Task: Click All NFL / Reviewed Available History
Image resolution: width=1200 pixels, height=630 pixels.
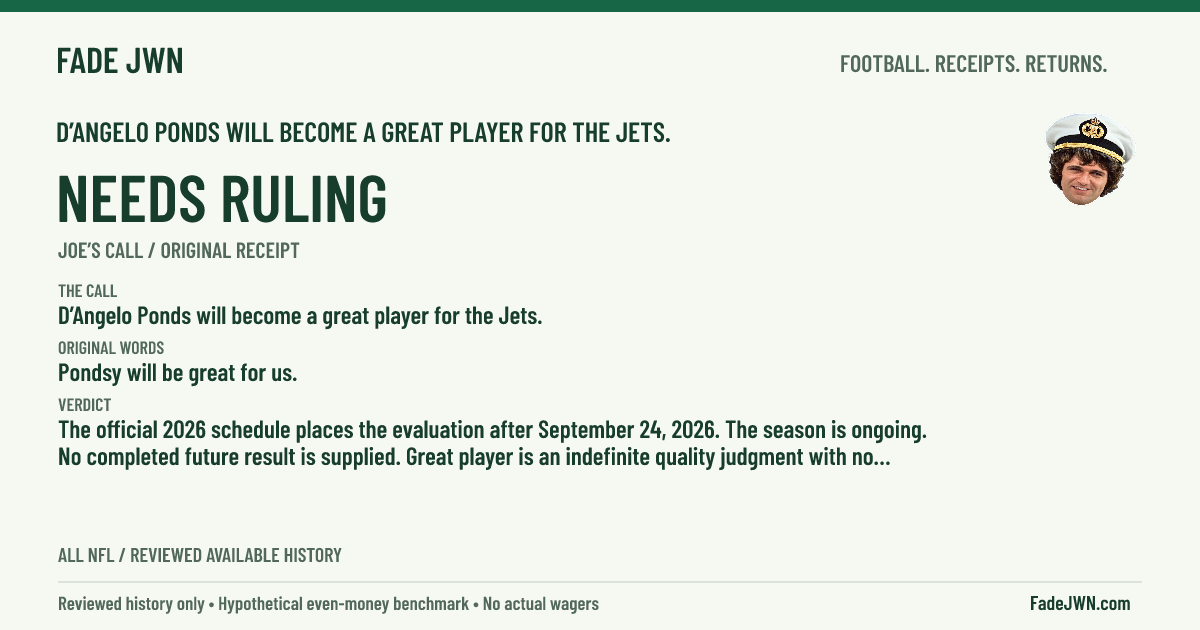Action: pos(199,555)
